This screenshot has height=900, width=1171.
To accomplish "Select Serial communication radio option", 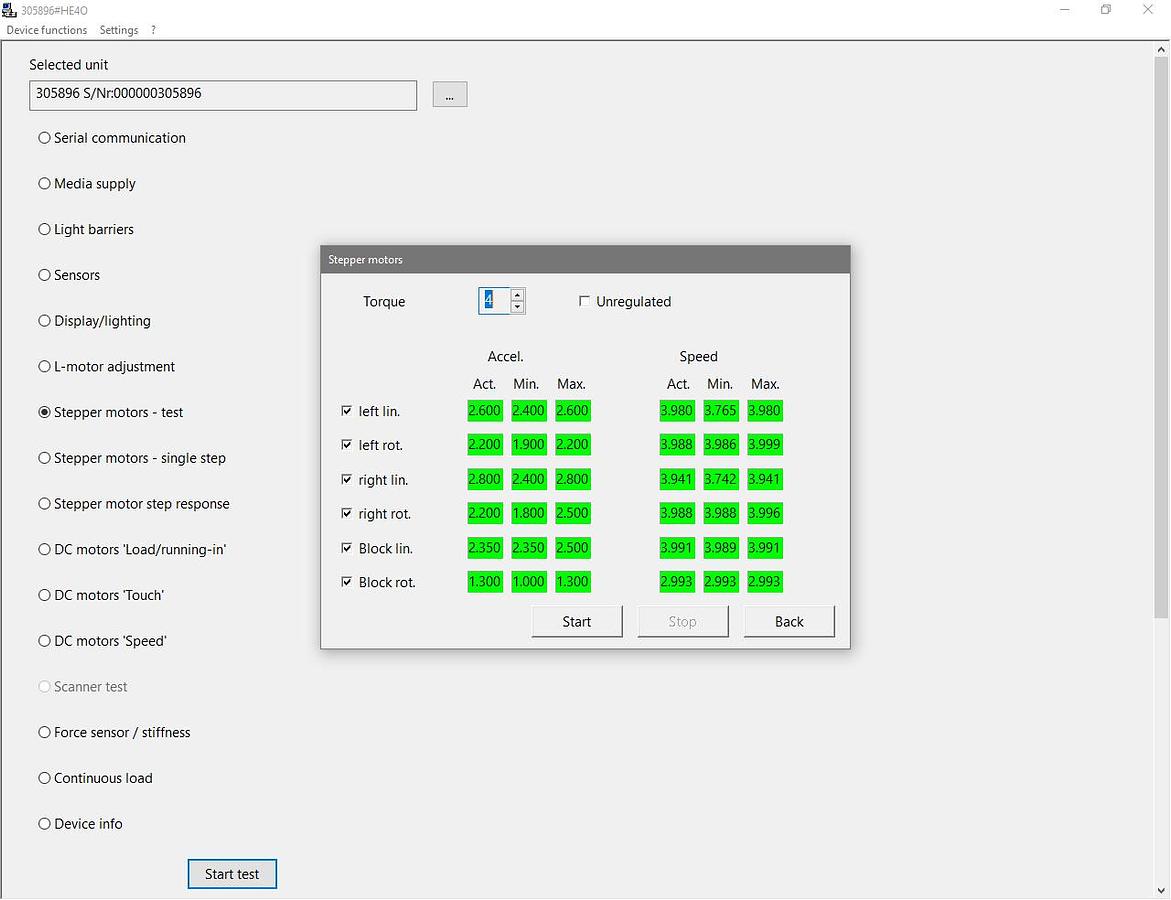I will click(x=45, y=138).
